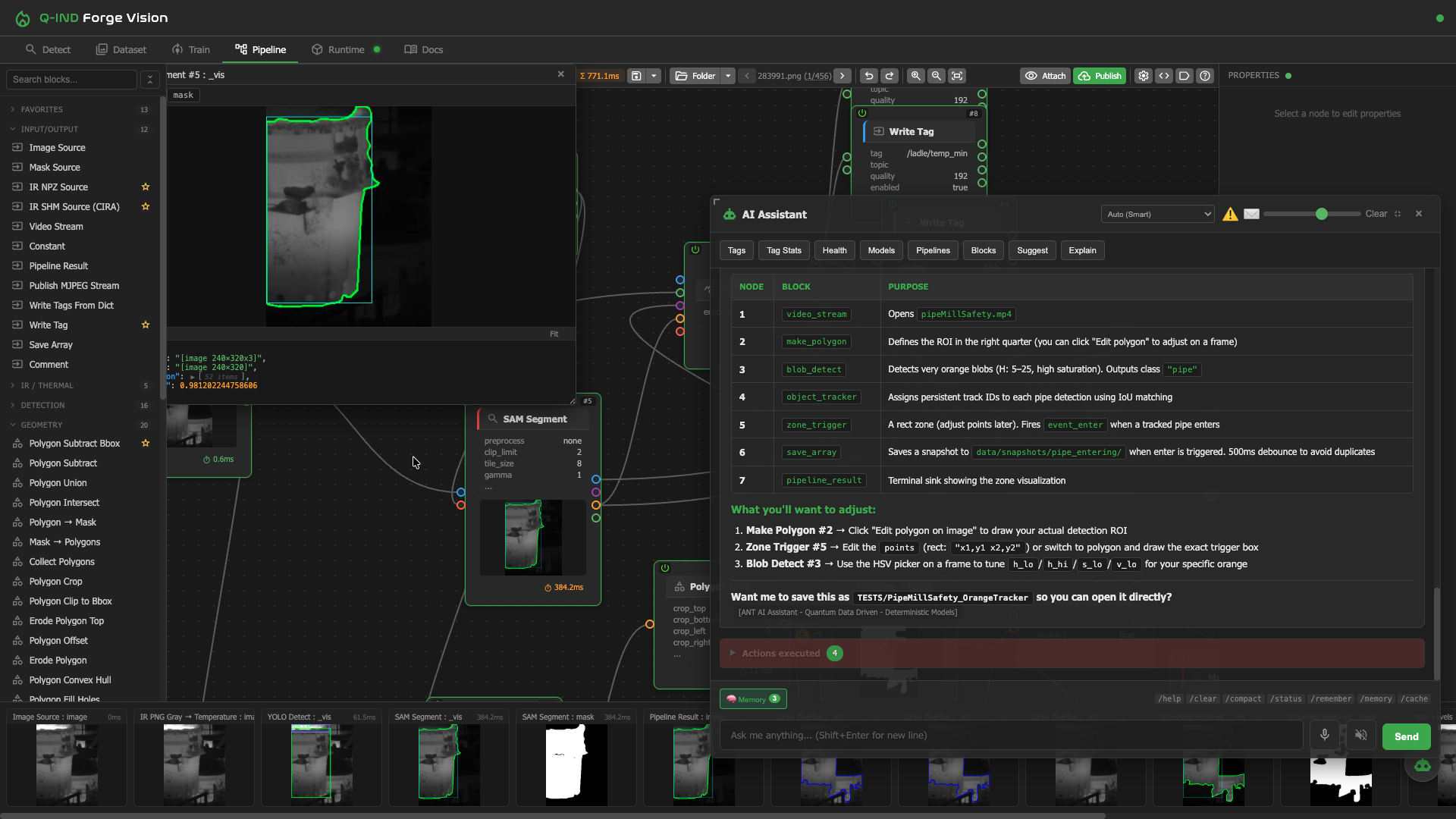This screenshot has width=1456, height=819.
Task: Open the Runtime tab
Action: tap(346, 49)
